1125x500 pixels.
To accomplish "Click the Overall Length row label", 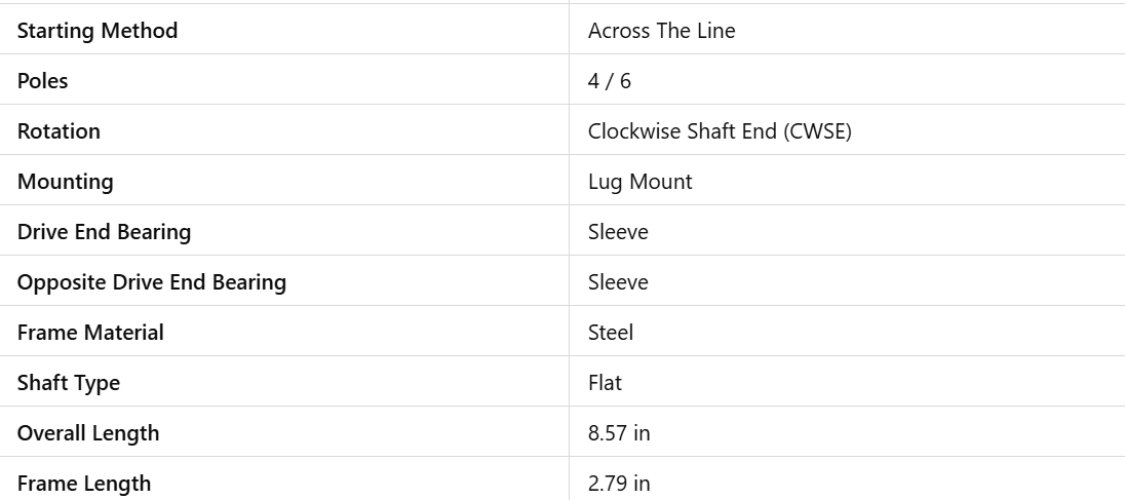I will point(88,434).
